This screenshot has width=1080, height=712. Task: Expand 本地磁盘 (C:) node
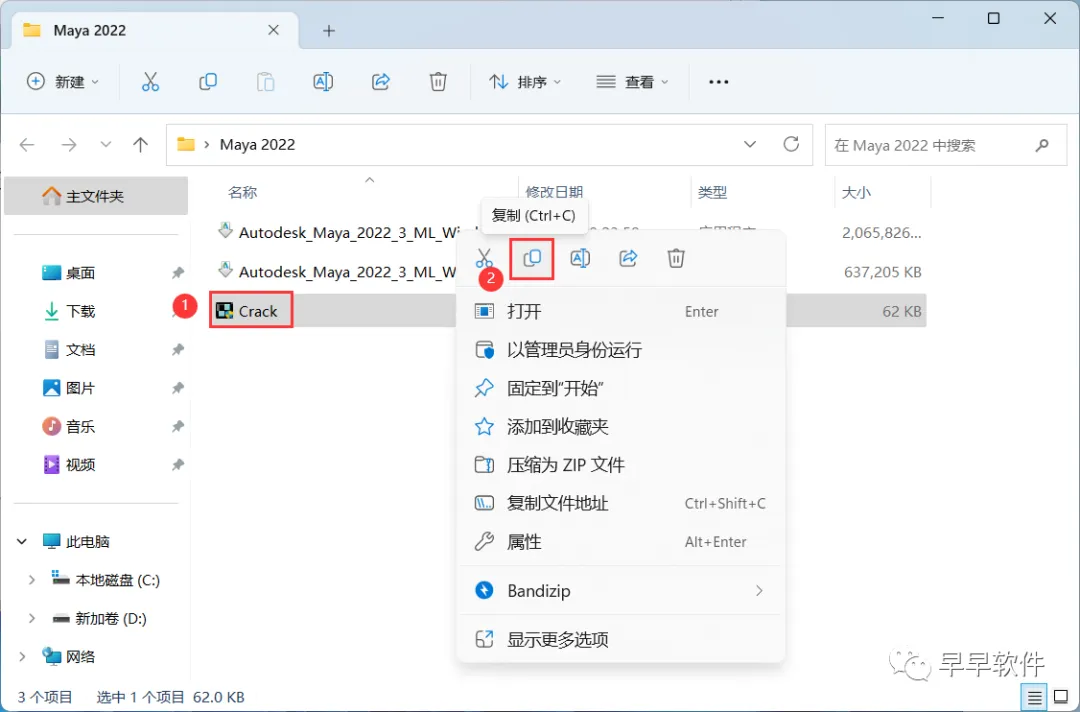pos(32,580)
